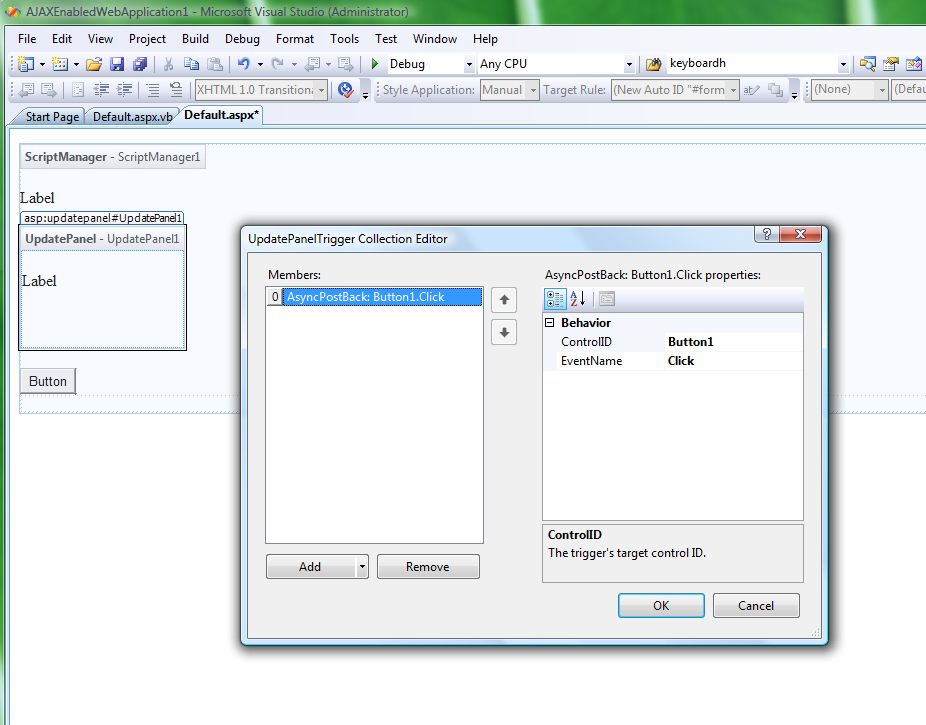The image size is (926, 725).
Task: Switch to the Start Page tab
Action: tap(52, 116)
